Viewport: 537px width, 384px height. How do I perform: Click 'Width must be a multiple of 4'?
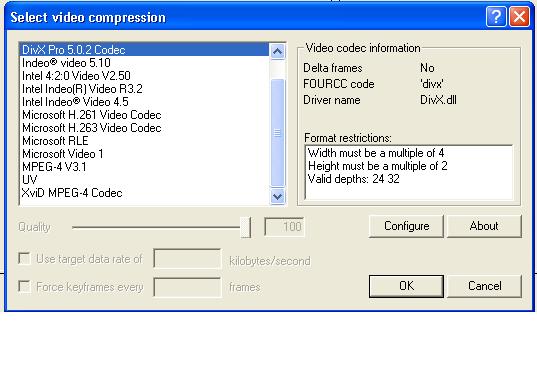point(376,153)
